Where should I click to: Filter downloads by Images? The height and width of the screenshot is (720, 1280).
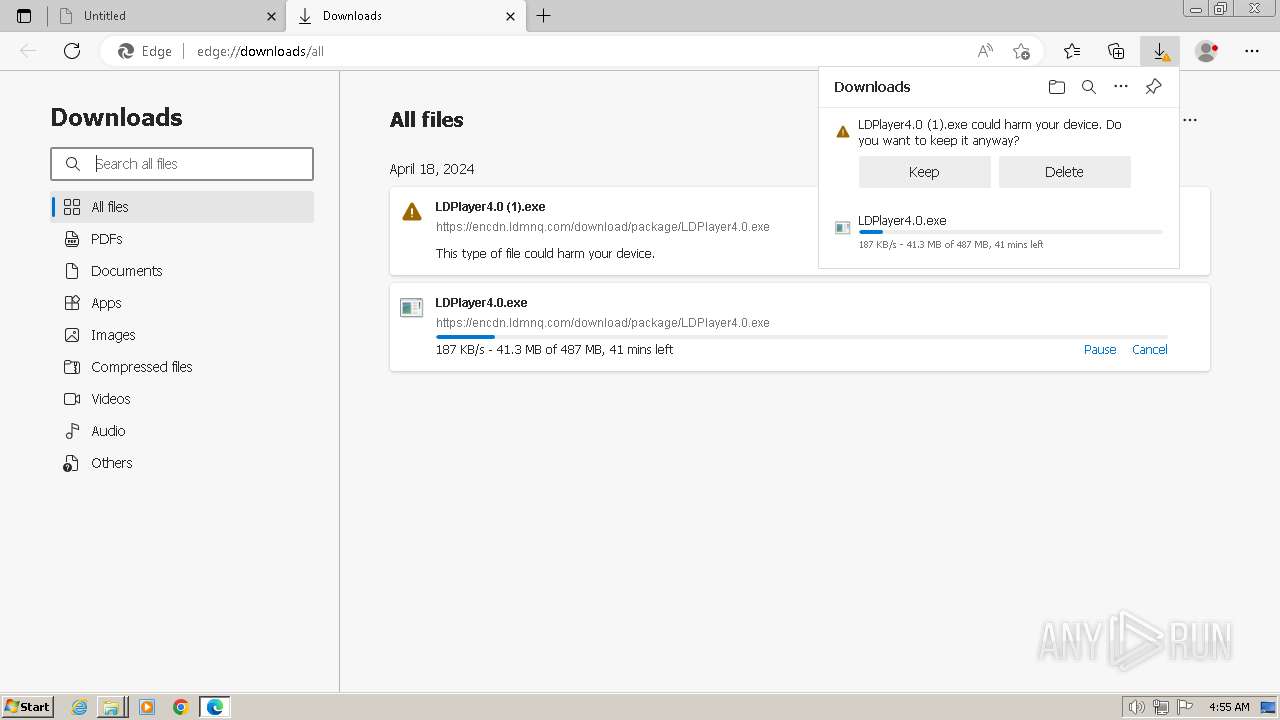pyautogui.click(x=182, y=335)
